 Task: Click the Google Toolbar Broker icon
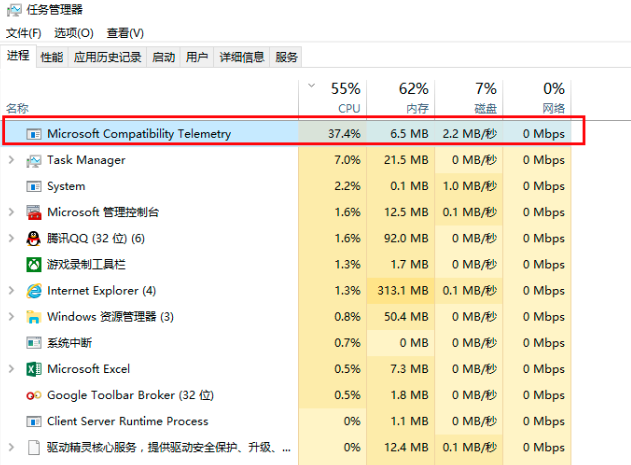(x=34, y=395)
